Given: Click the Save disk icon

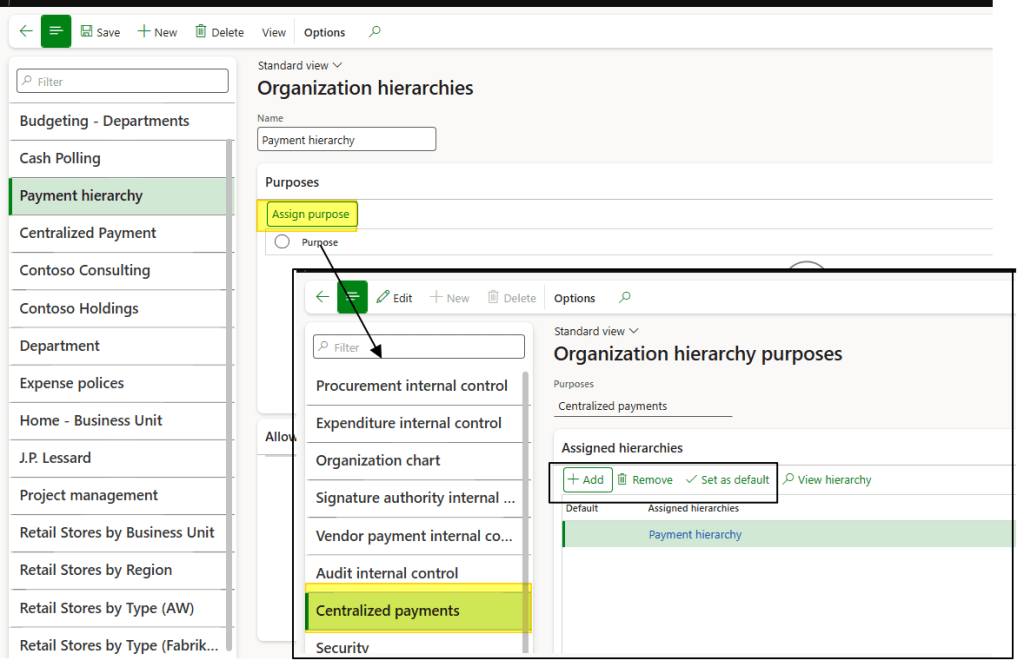Looking at the screenshot, I should 87,32.
